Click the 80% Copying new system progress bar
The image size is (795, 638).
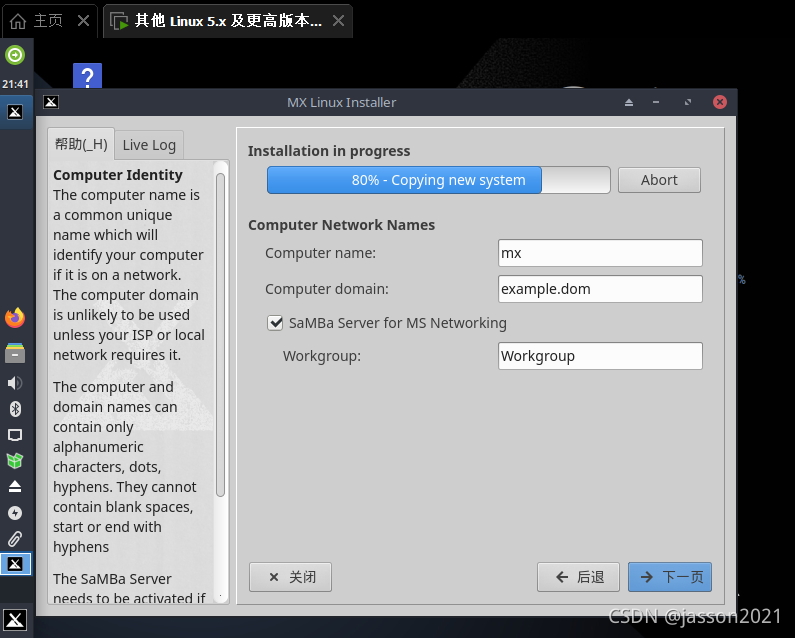[x=439, y=180]
